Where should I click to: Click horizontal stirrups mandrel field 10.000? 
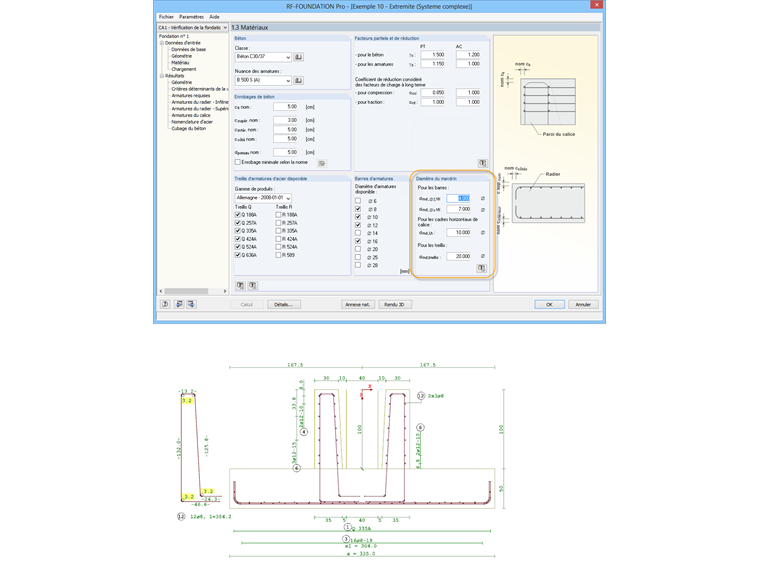(459, 233)
